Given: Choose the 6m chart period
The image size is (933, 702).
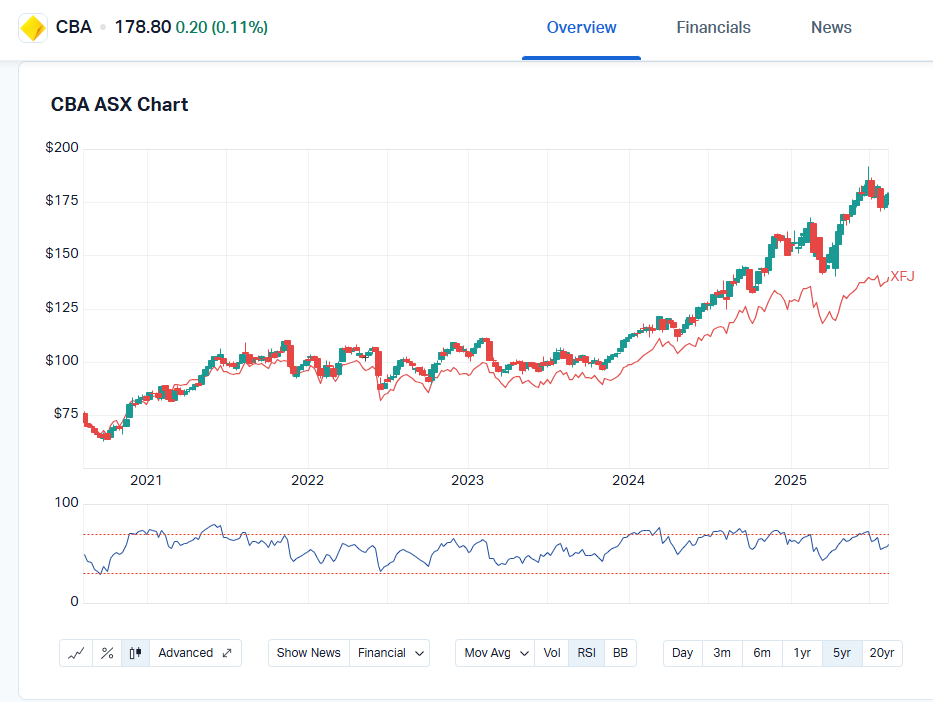Looking at the screenshot, I should (x=762, y=653).
